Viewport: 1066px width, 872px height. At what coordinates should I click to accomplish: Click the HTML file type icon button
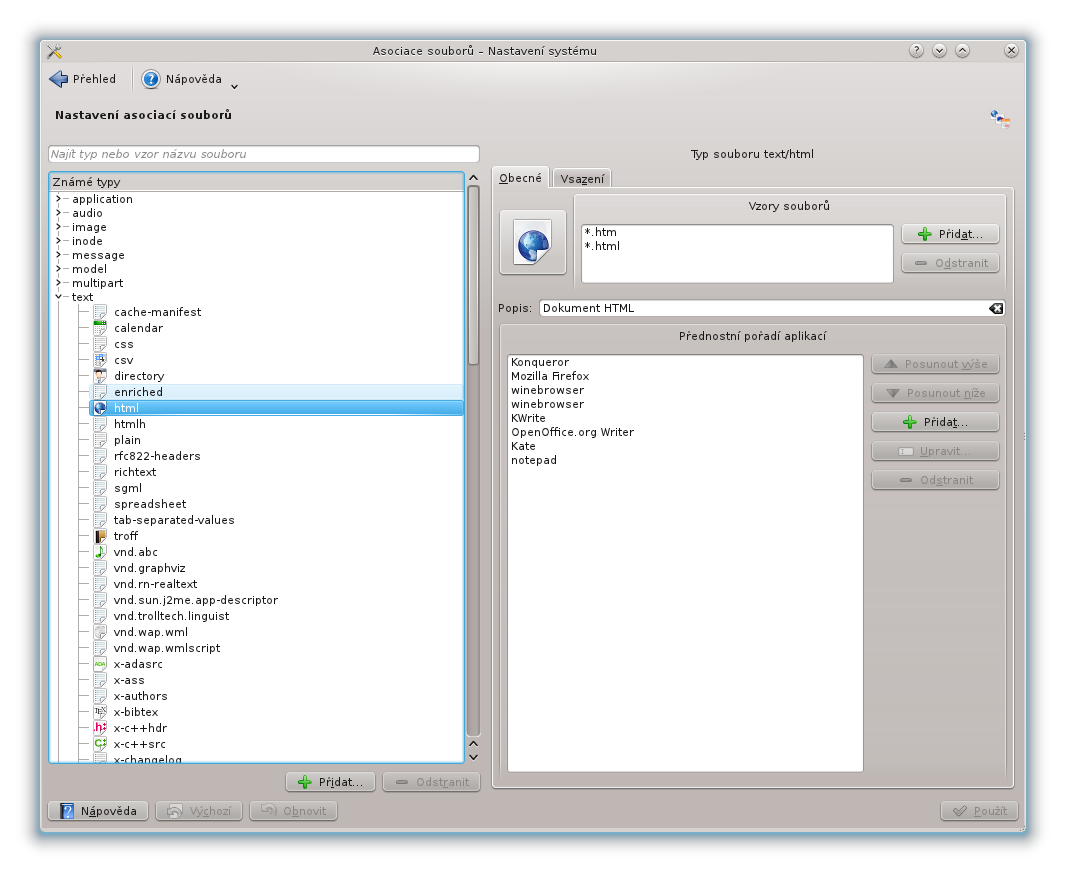coord(532,243)
